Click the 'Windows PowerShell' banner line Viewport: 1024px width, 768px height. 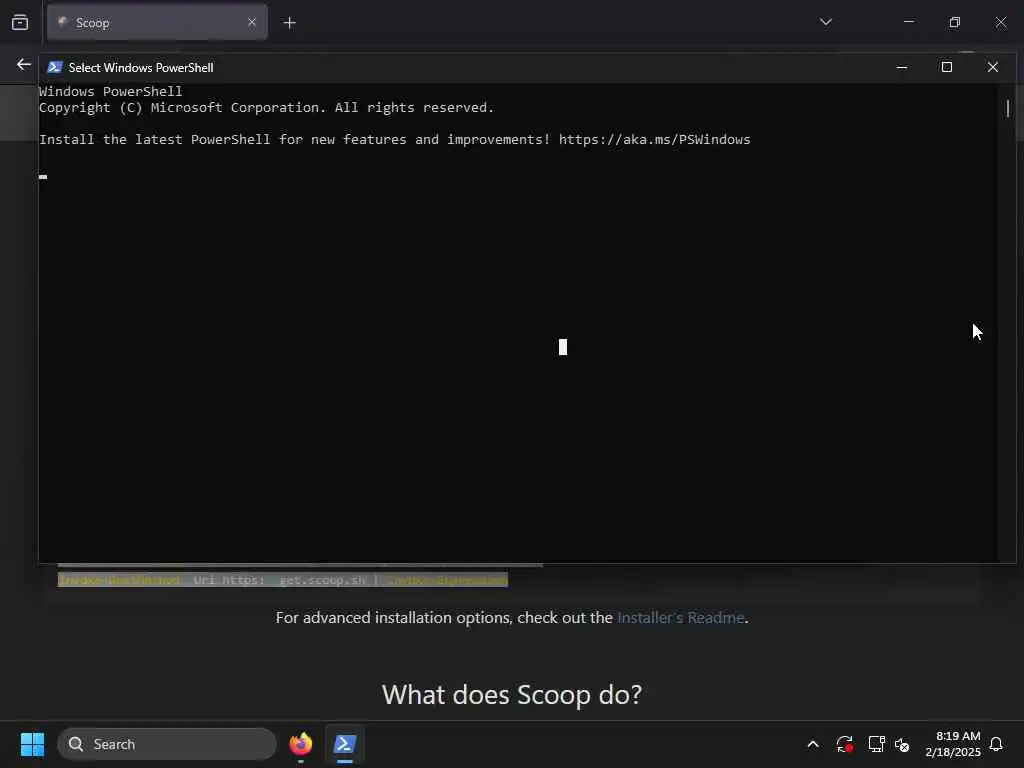point(110,91)
